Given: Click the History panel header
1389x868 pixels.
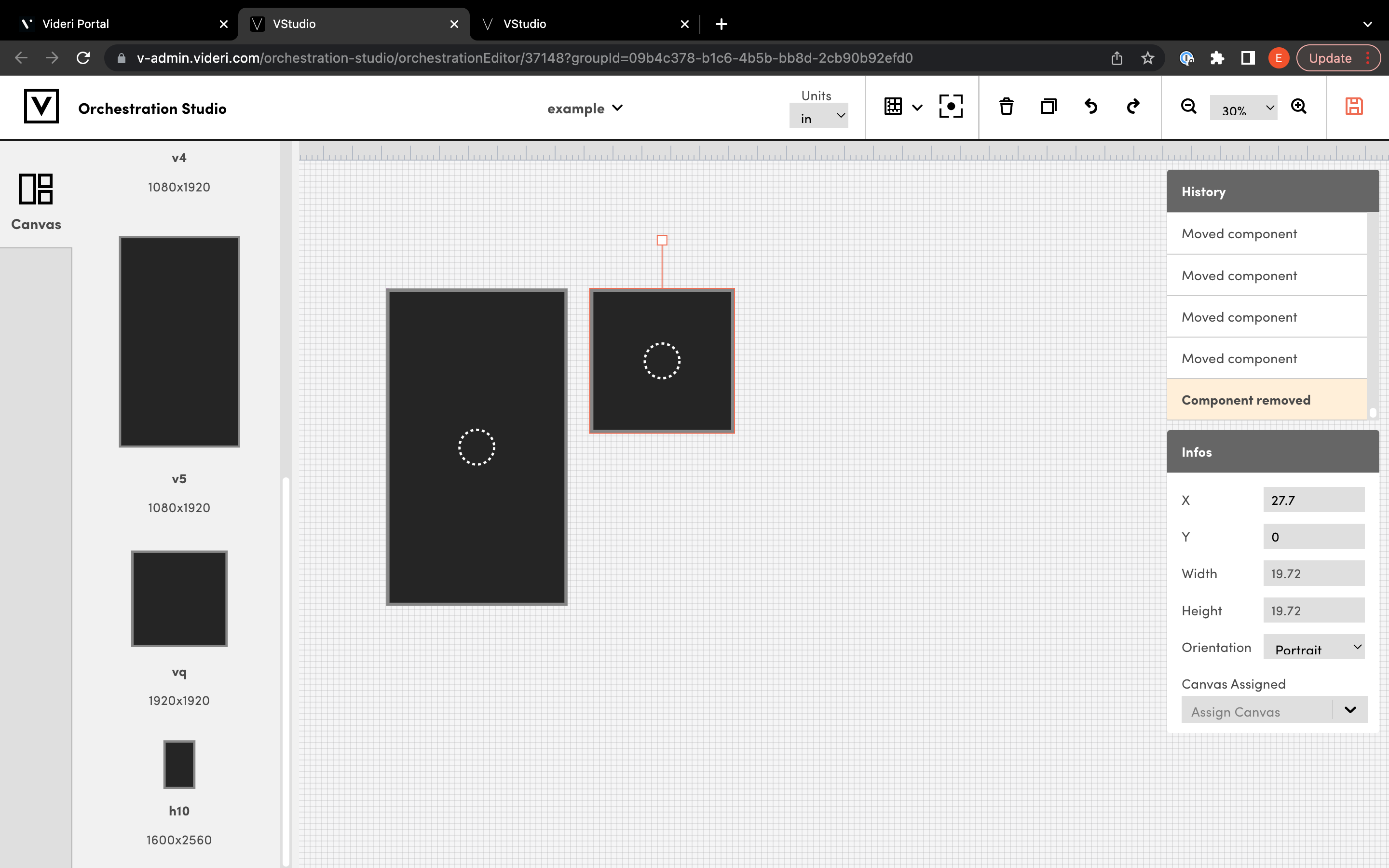Looking at the screenshot, I should pyautogui.click(x=1272, y=192).
